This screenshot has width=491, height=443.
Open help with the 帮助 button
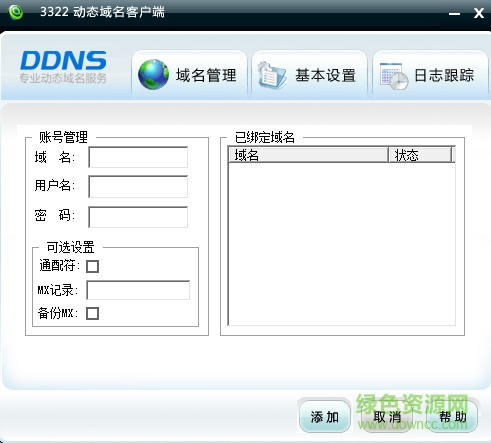(452, 417)
